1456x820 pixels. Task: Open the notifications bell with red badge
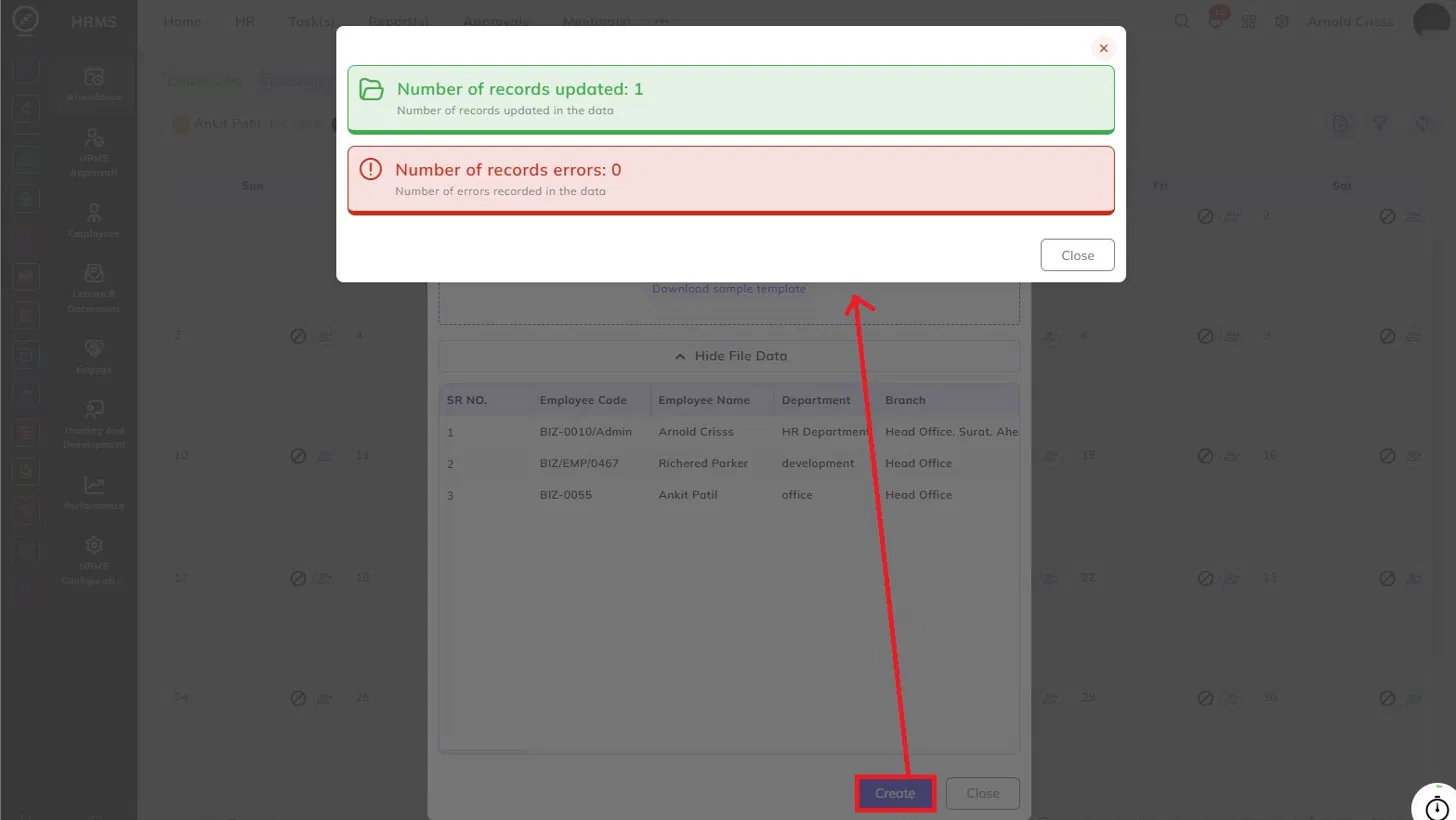(1216, 20)
